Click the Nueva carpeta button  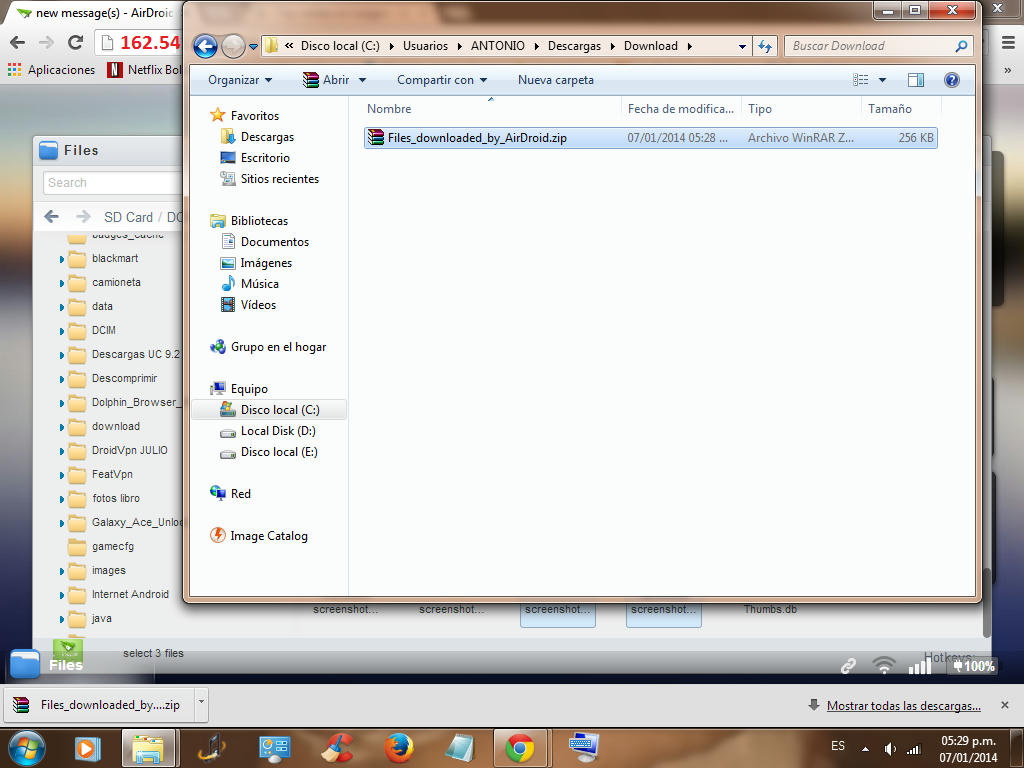pyautogui.click(x=555, y=80)
